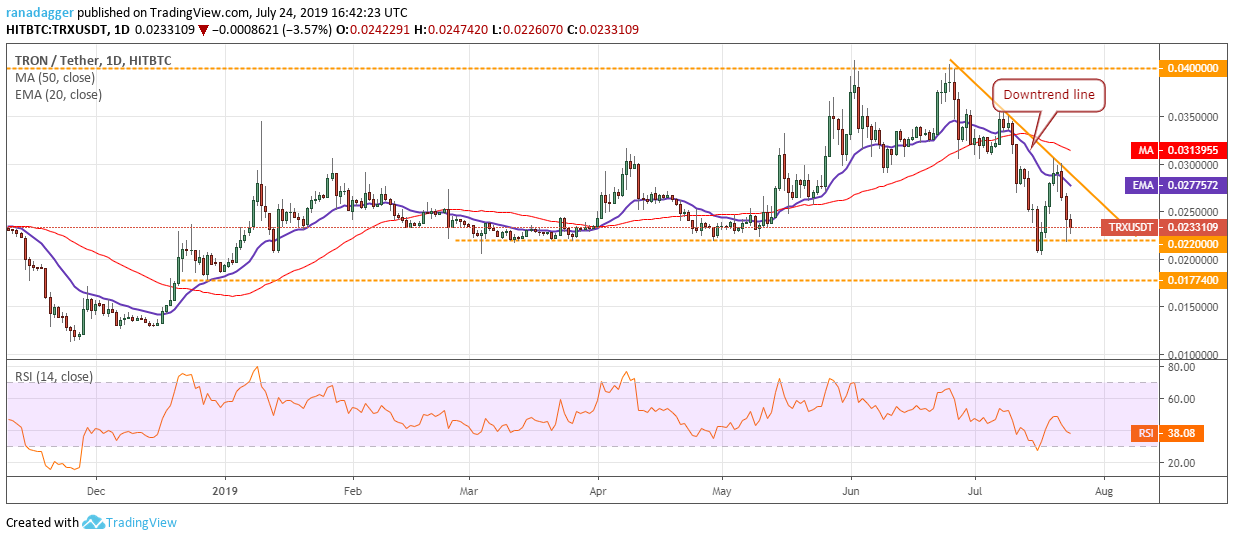Click the MA value 0.0313955
The width and height of the screenshot is (1234, 540).
coord(1195,150)
